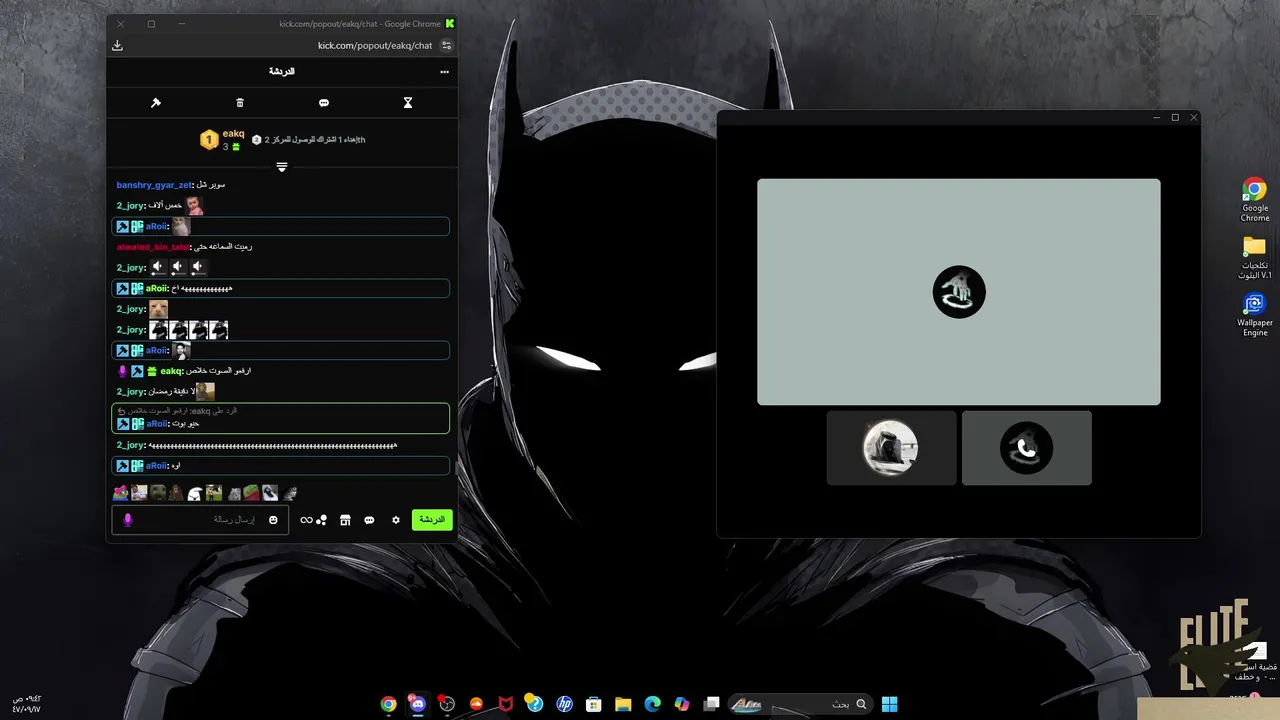Click the green الدردشة send button

pyautogui.click(x=432, y=520)
